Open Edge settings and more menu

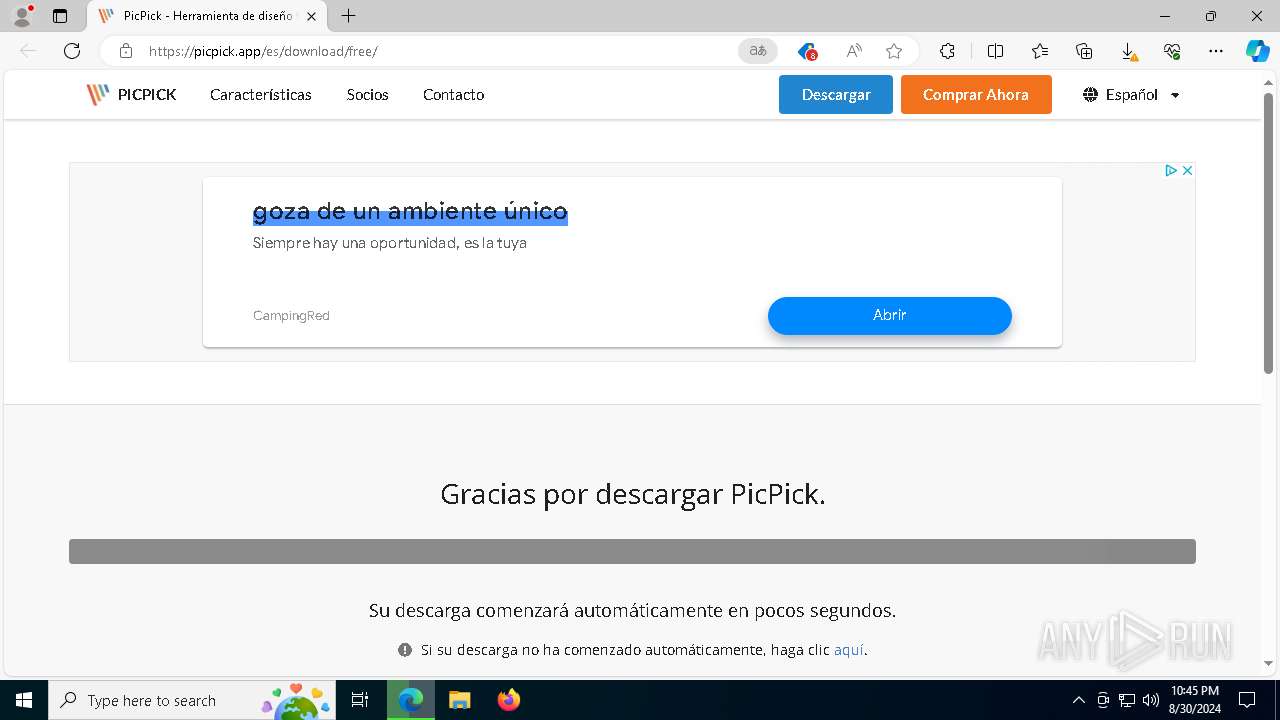click(x=1216, y=51)
